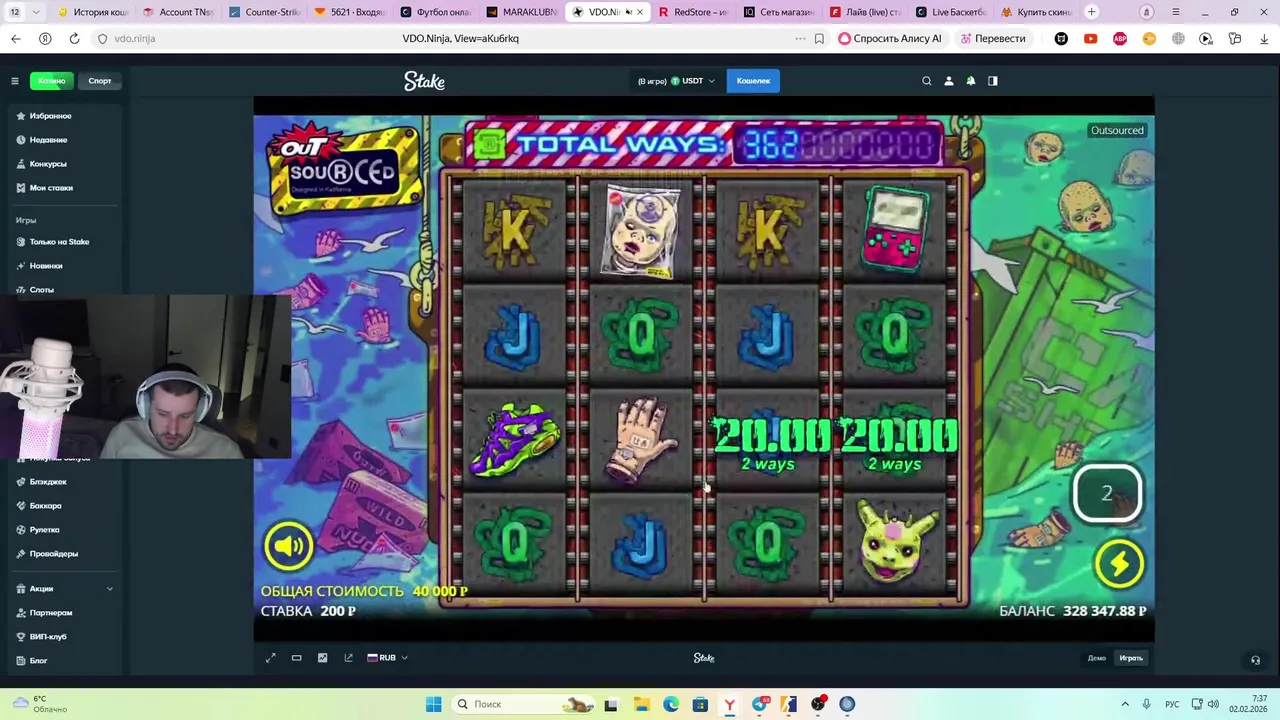The height and width of the screenshot is (720, 1280).
Task: Open the browser page options ellipsis
Action: coord(800,38)
